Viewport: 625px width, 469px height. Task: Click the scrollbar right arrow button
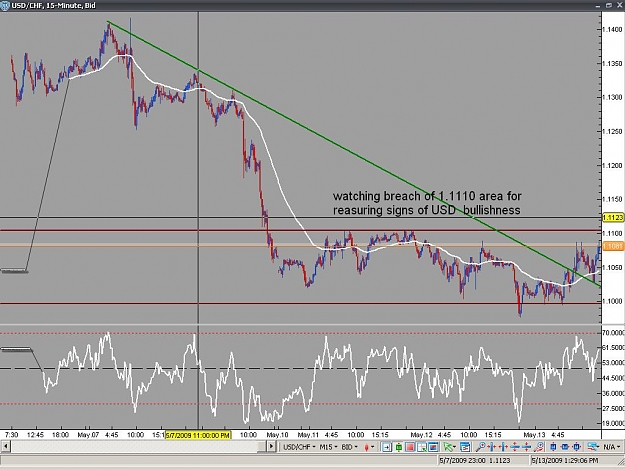click(271, 446)
